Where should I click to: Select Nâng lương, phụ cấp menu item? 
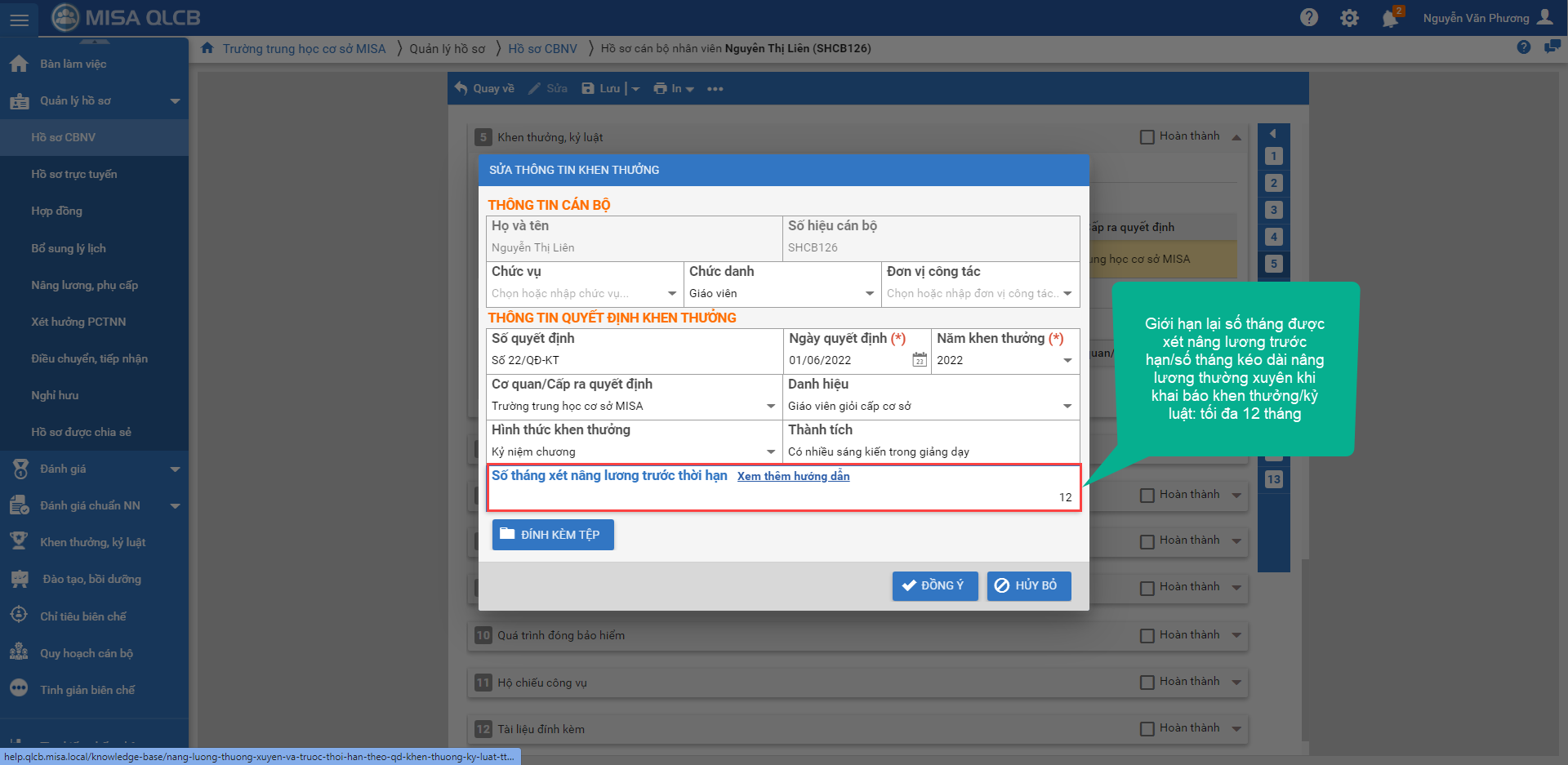84,285
